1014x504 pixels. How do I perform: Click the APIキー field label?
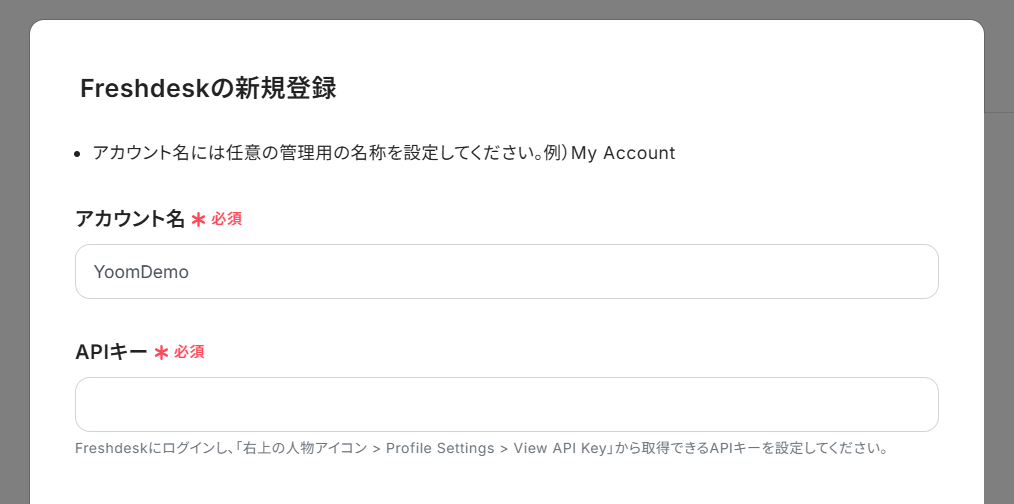111,352
